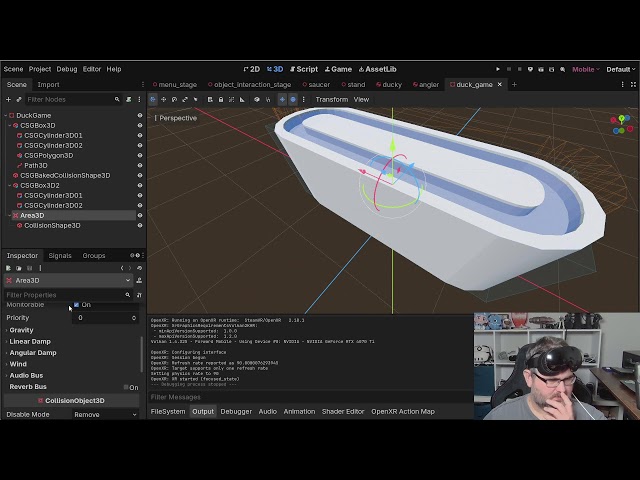Screen dimensions: 640x480
Task: Click the movie maker mode icon
Action: [551, 69]
